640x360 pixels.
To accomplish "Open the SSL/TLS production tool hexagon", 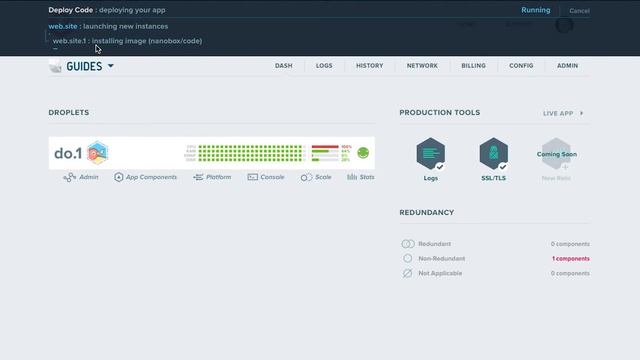I will pyautogui.click(x=493, y=154).
